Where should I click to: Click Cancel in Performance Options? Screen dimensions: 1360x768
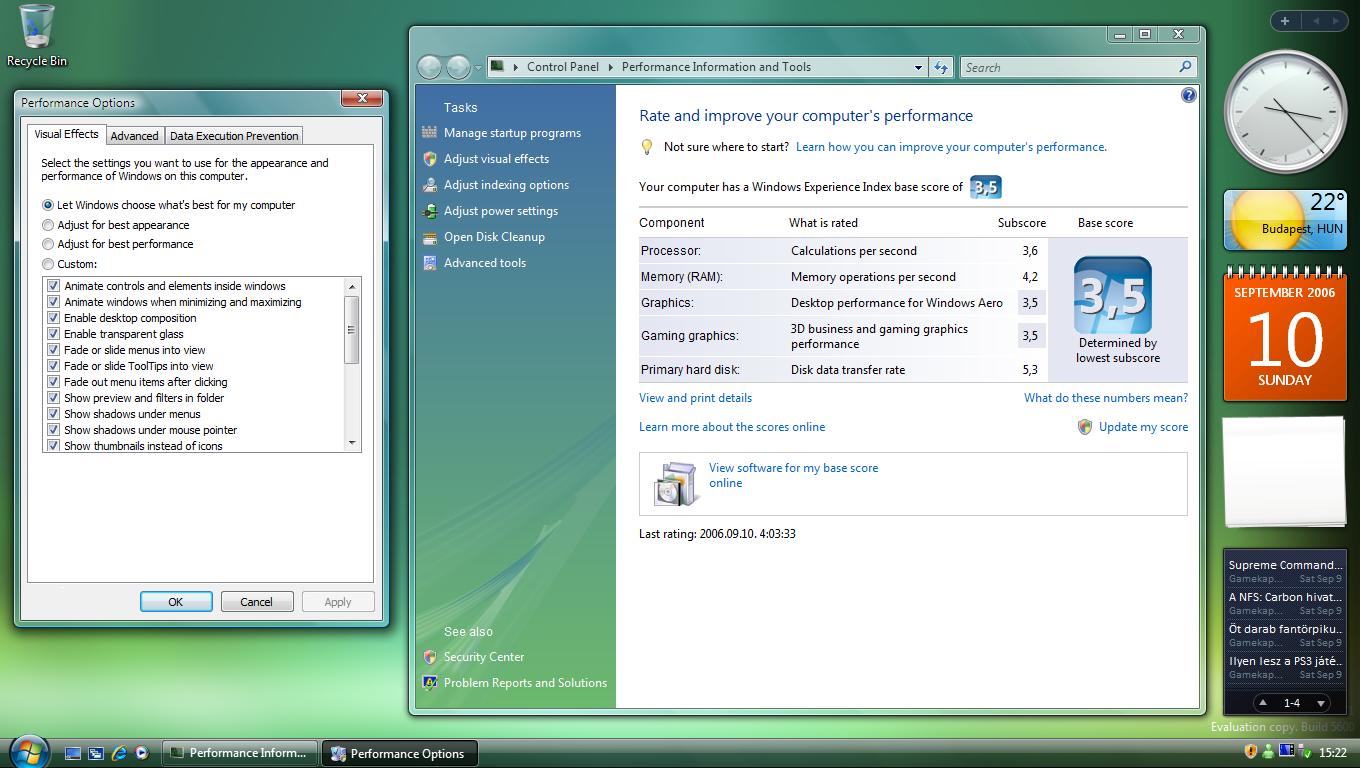point(256,601)
